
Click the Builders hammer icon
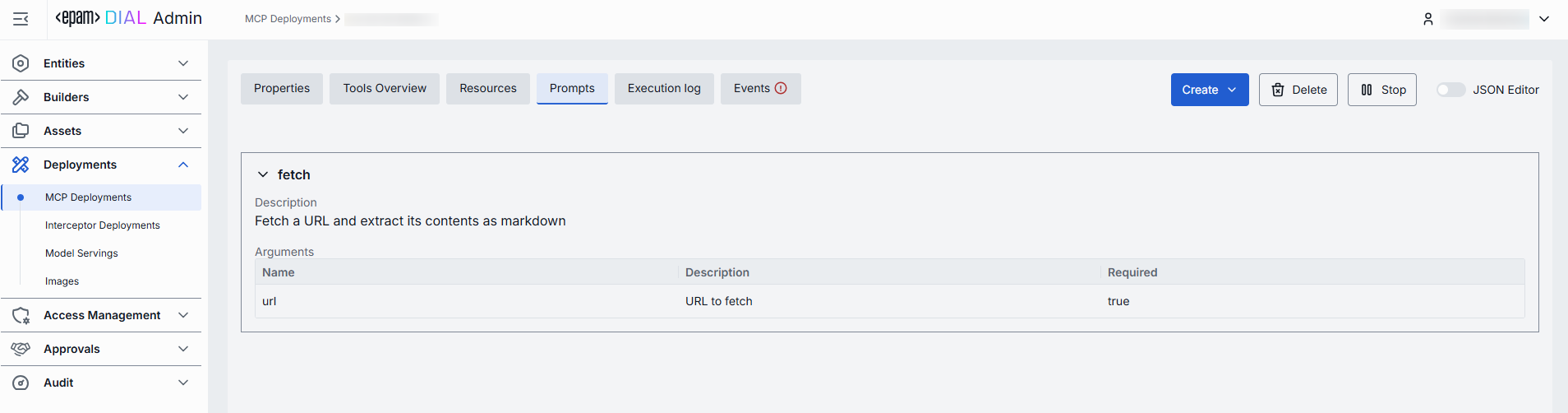(x=21, y=97)
